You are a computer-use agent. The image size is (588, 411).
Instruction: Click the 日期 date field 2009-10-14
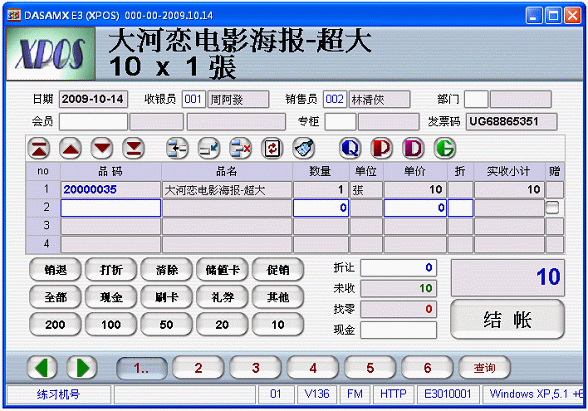click(x=93, y=99)
